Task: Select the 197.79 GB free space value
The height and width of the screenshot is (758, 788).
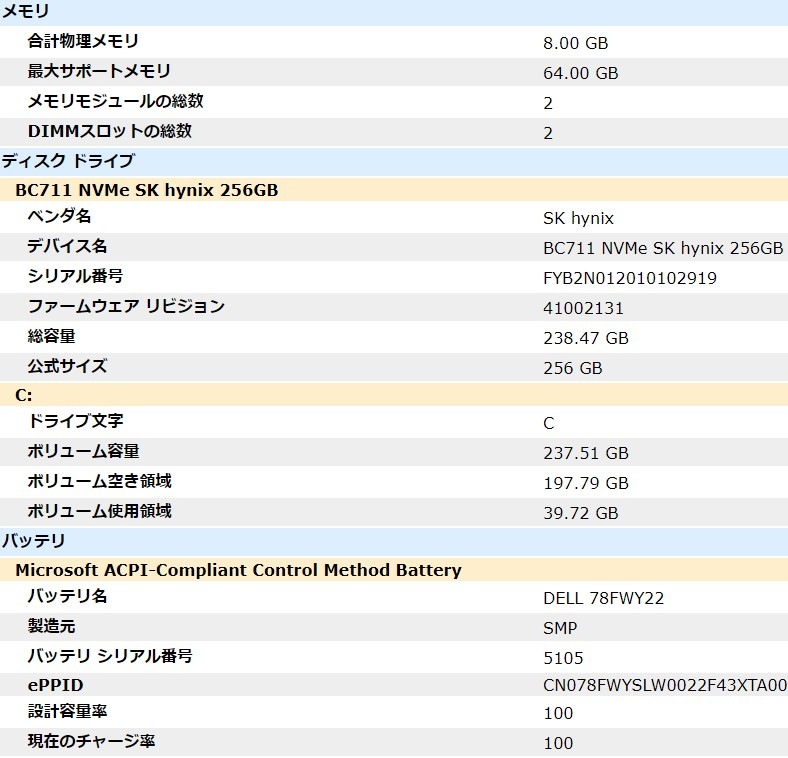Action: (x=585, y=484)
